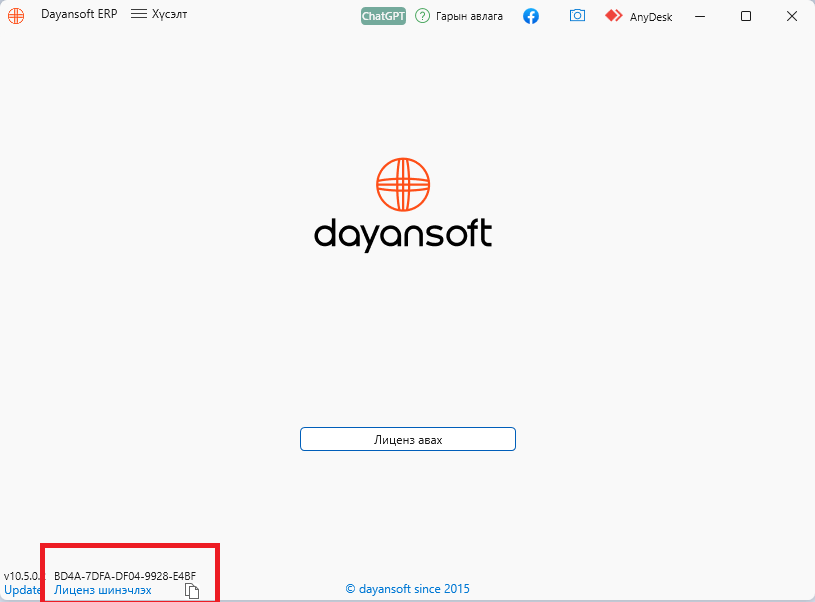
Task: Click the large orange dayansoft logo
Action: (x=403, y=205)
